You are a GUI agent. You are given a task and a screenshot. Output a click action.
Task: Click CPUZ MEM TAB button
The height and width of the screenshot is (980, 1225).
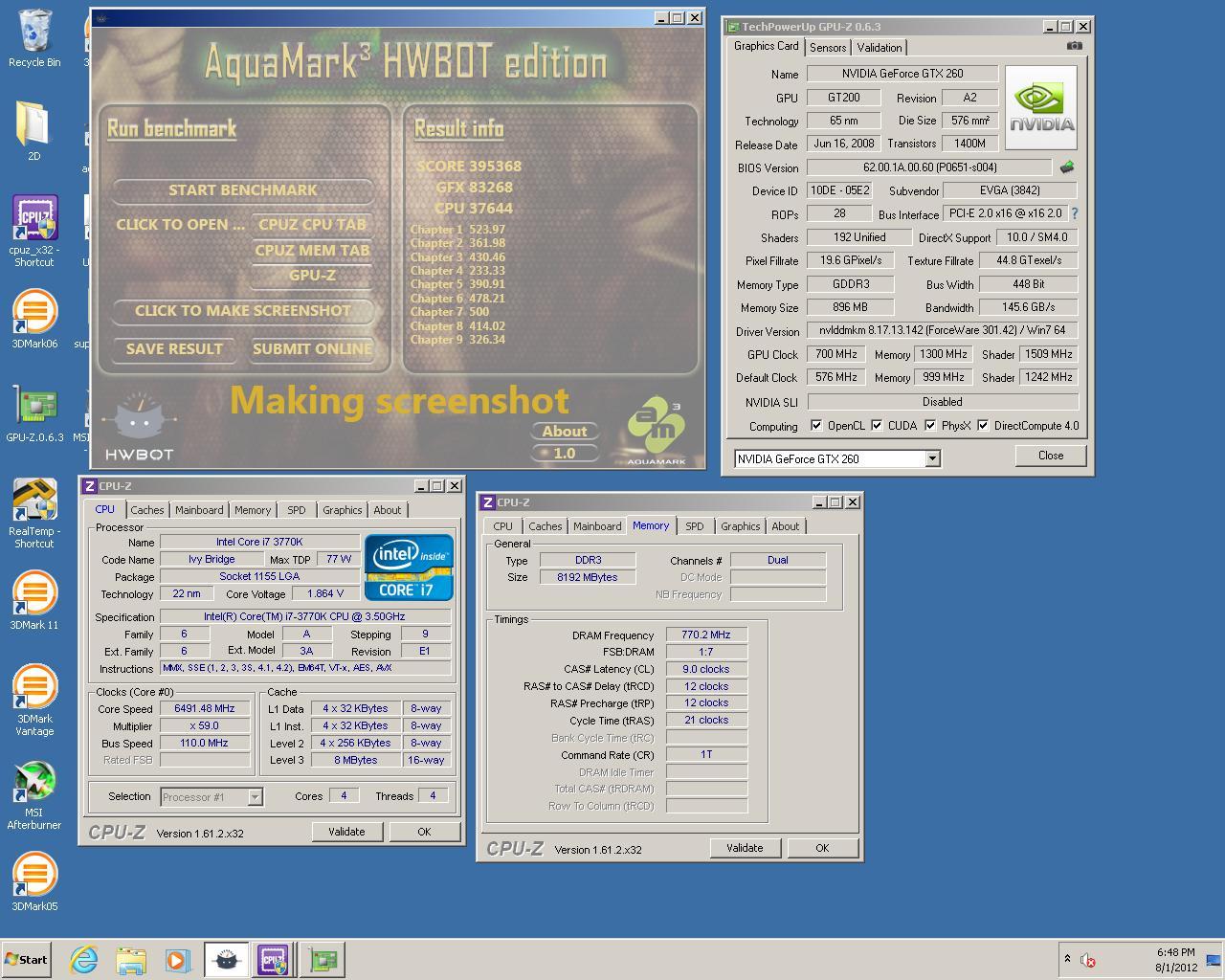(312, 250)
